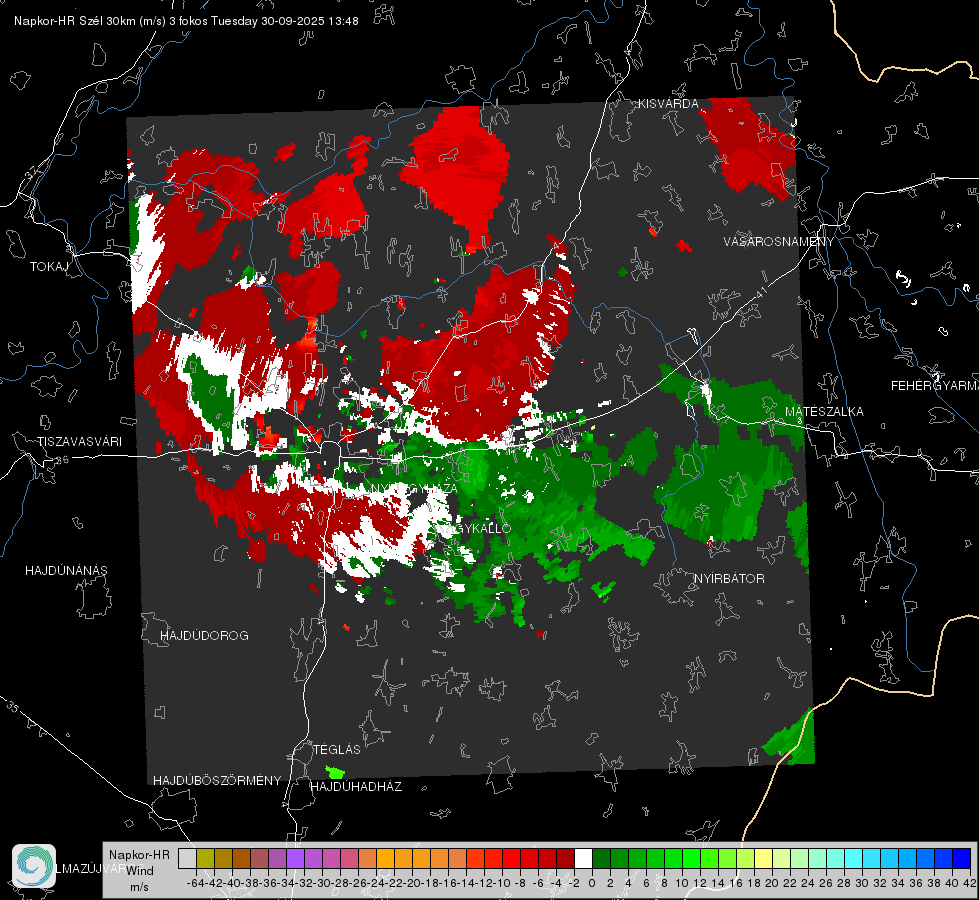The height and width of the screenshot is (900, 979).
Task: Click the radar title text with date 30-09-2025
Action: coord(186,21)
